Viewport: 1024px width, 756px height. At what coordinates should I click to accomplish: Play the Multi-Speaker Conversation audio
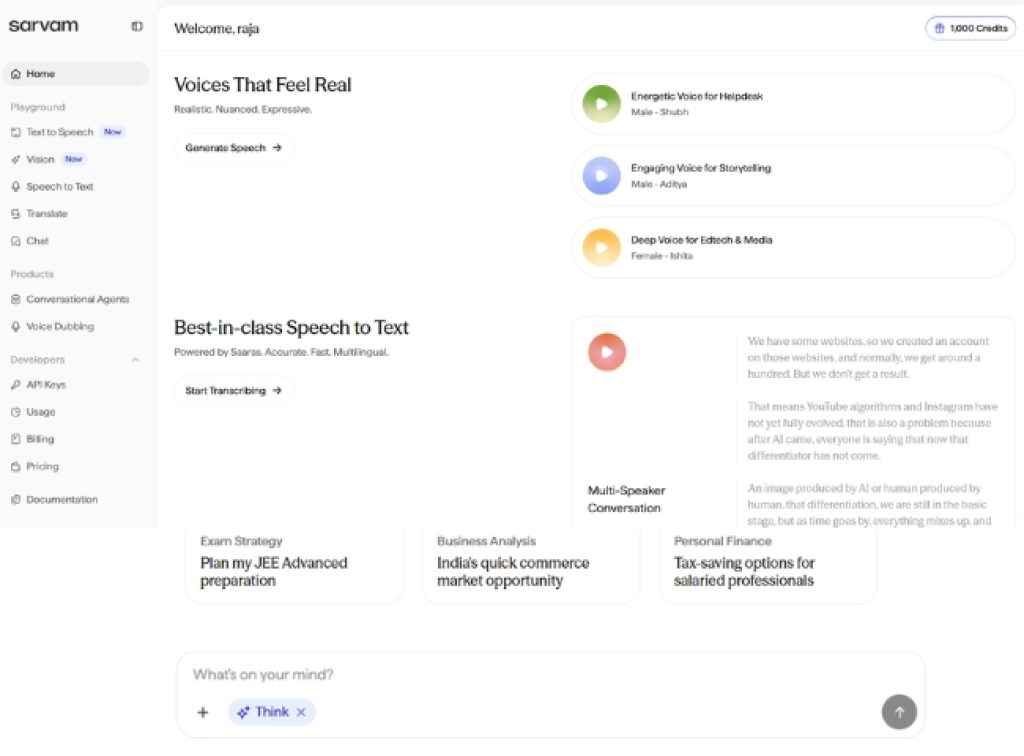(607, 352)
